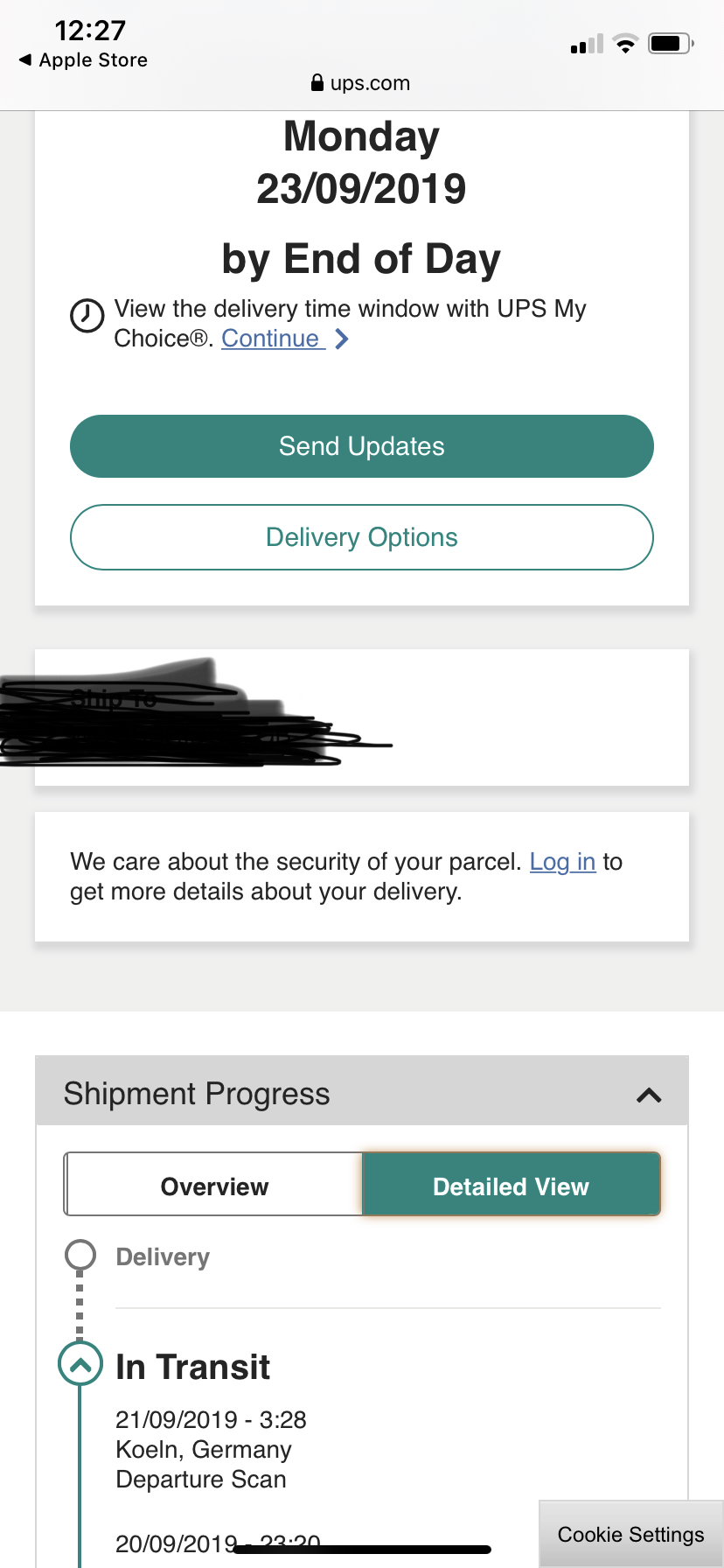Follow the Continue link for My Choice
The width and height of the screenshot is (724, 1568).
pos(274,339)
